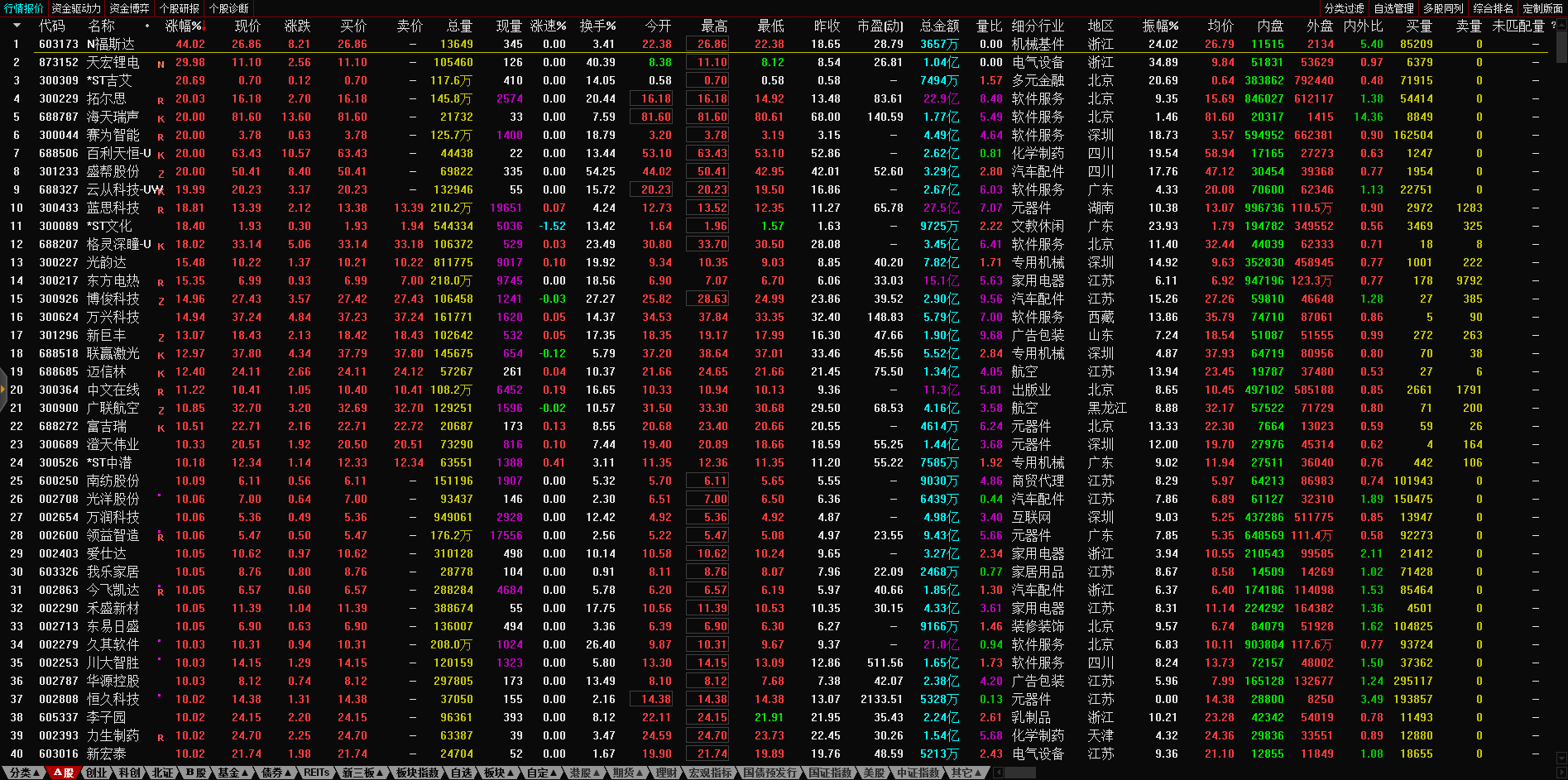
Task: Switch to the 资金驱动力 tab
Action: tap(75, 8)
